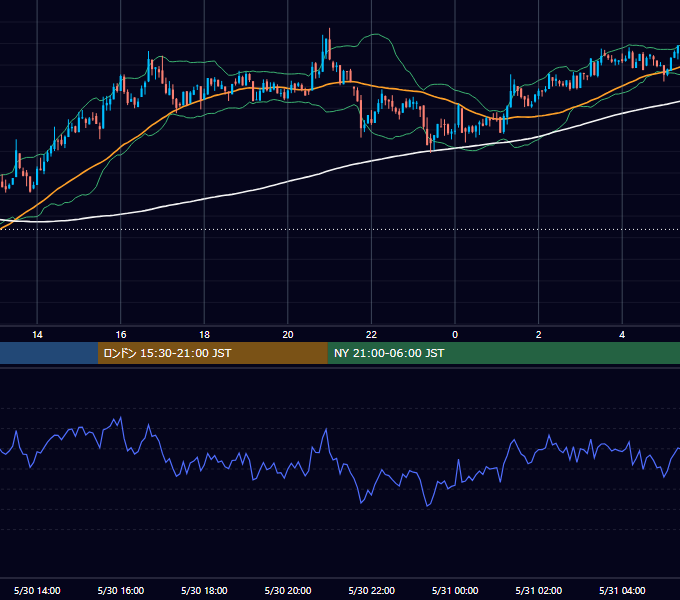Click the NY 21:00-06:00 JST session bar
The width and height of the screenshot is (680, 600).
pyautogui.click(x=503, y=353)
